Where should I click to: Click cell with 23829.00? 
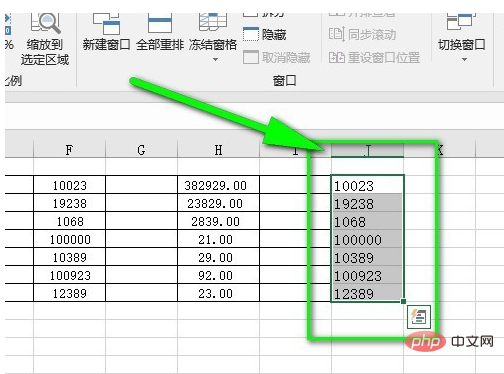[218, 203]
